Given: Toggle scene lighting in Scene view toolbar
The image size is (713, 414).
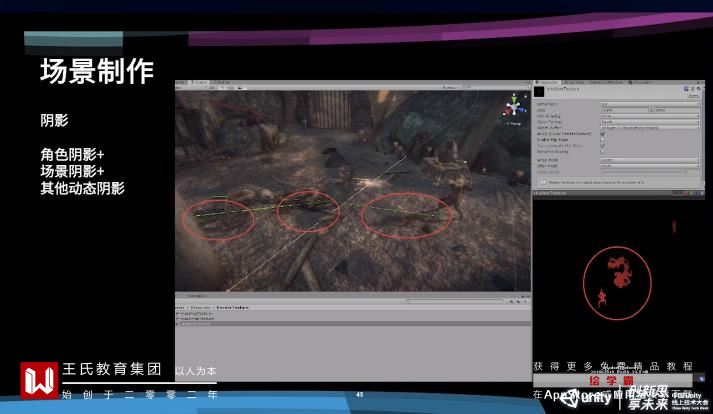Looking at the screenshot, I should 224,87.
